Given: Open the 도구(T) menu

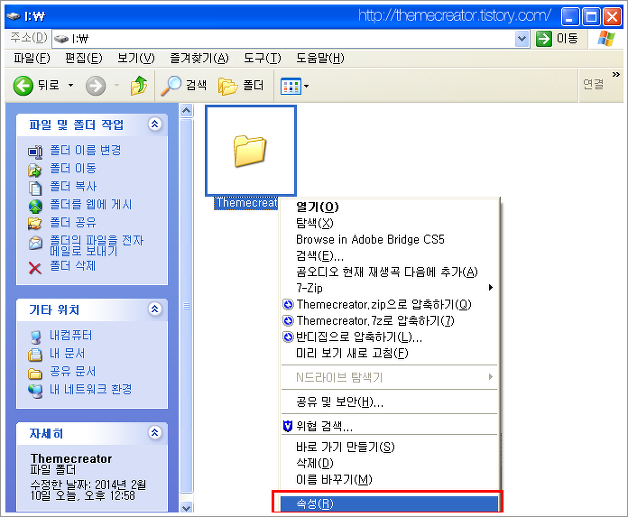Looking at the screenshot, I should (262, 58).
